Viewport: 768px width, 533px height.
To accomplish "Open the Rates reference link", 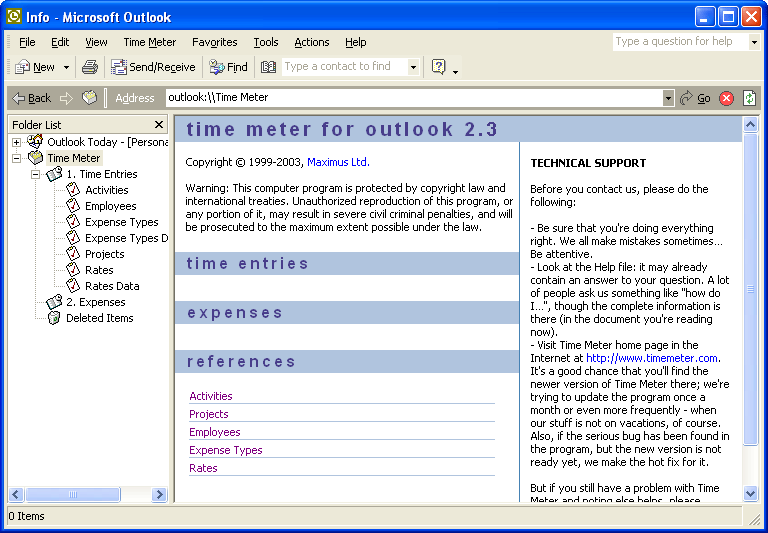I will coord(203,468).
